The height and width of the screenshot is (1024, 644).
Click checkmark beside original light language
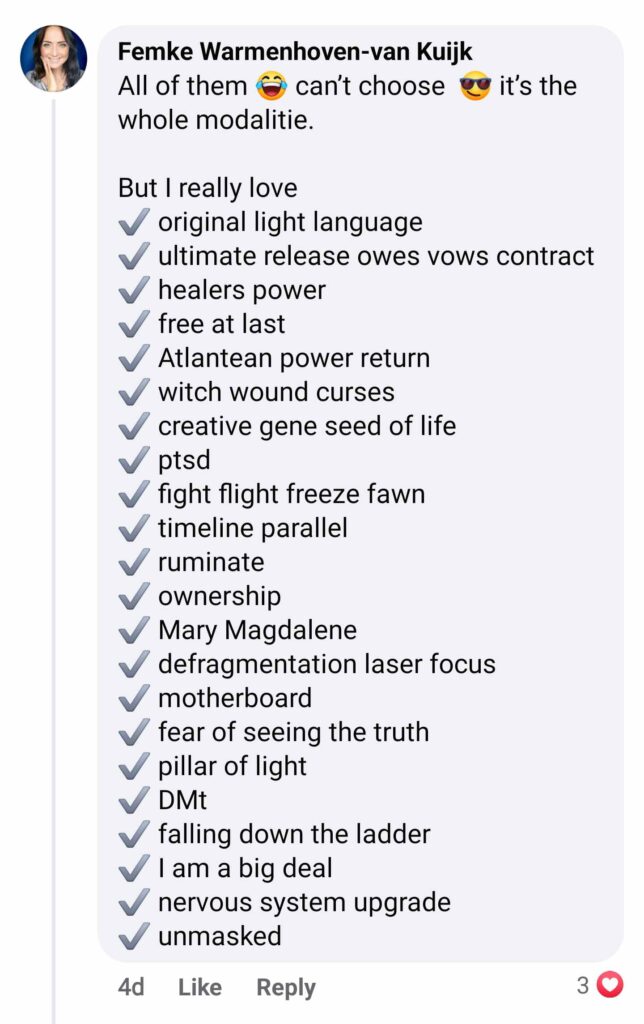133,222
